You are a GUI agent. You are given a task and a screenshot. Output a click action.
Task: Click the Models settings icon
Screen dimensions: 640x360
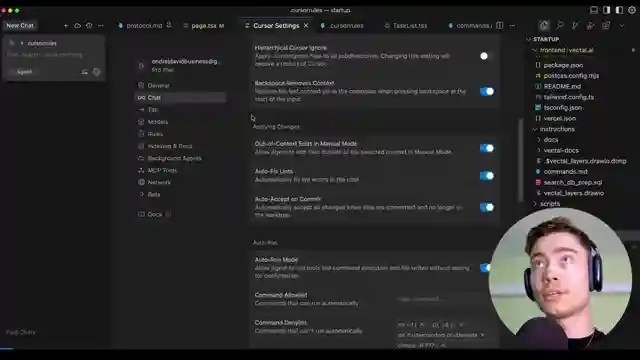(x=141, y=122)
